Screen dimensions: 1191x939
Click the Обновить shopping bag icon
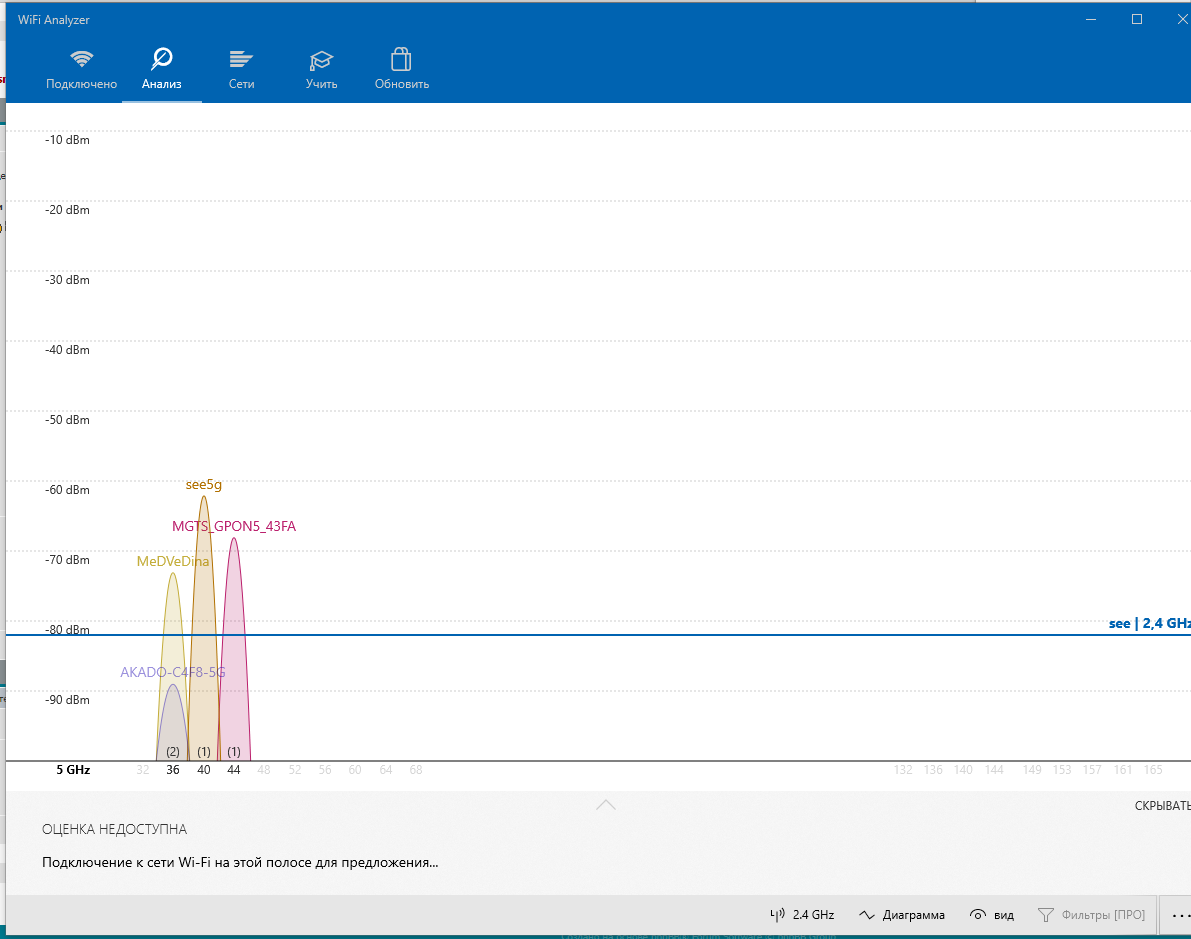click(401, 59)
